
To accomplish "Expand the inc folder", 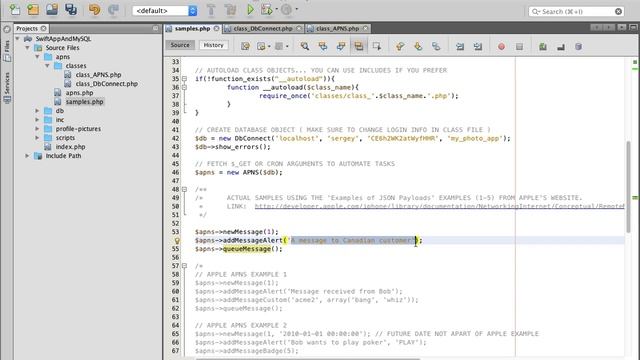I will pos(38,120).
